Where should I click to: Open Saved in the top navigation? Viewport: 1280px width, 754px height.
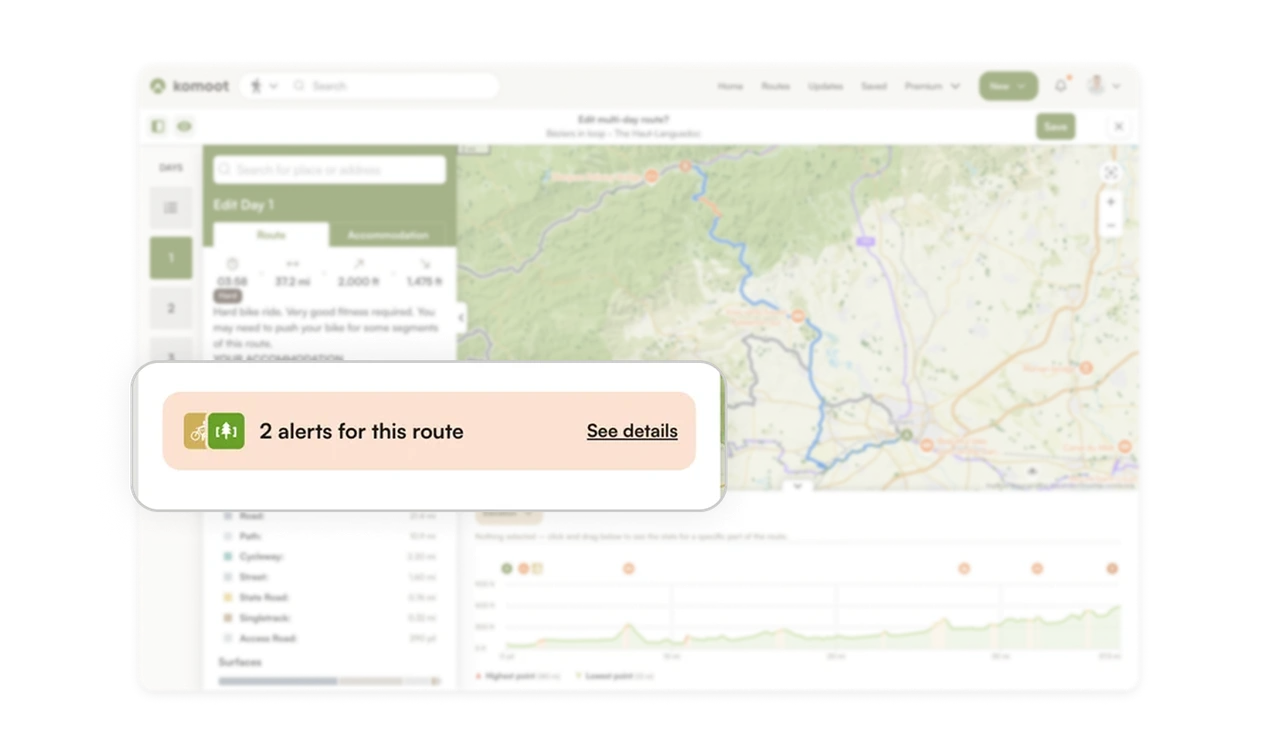874,86
